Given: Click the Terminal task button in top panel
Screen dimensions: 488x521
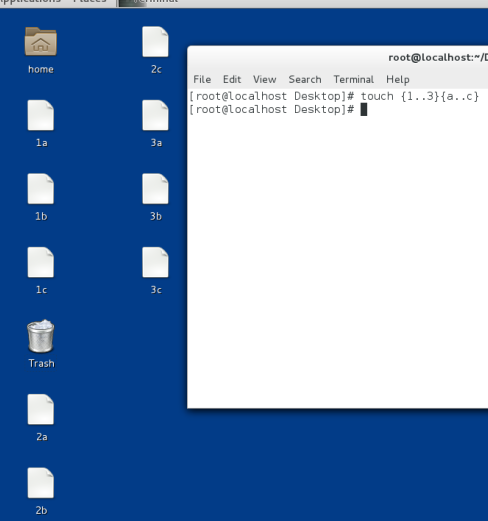Looking at the screenshot, I should click(x=149, y=2).
